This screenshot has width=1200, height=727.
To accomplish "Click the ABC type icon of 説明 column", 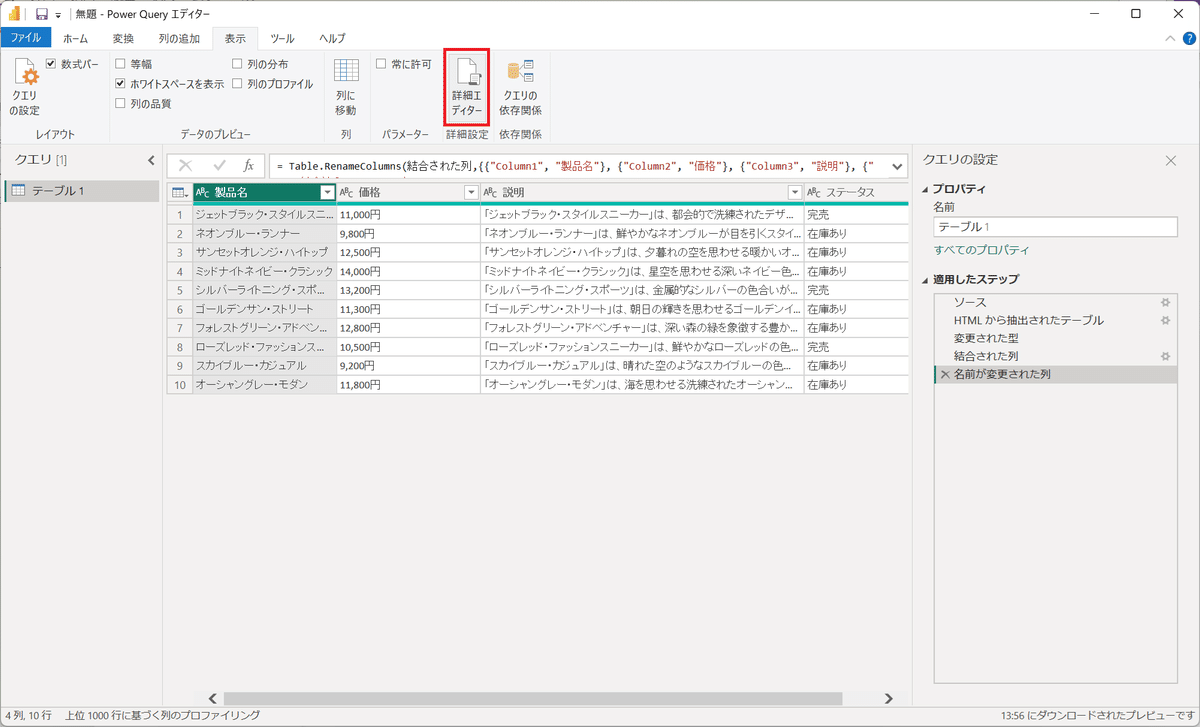I will (x=491, y=193).
